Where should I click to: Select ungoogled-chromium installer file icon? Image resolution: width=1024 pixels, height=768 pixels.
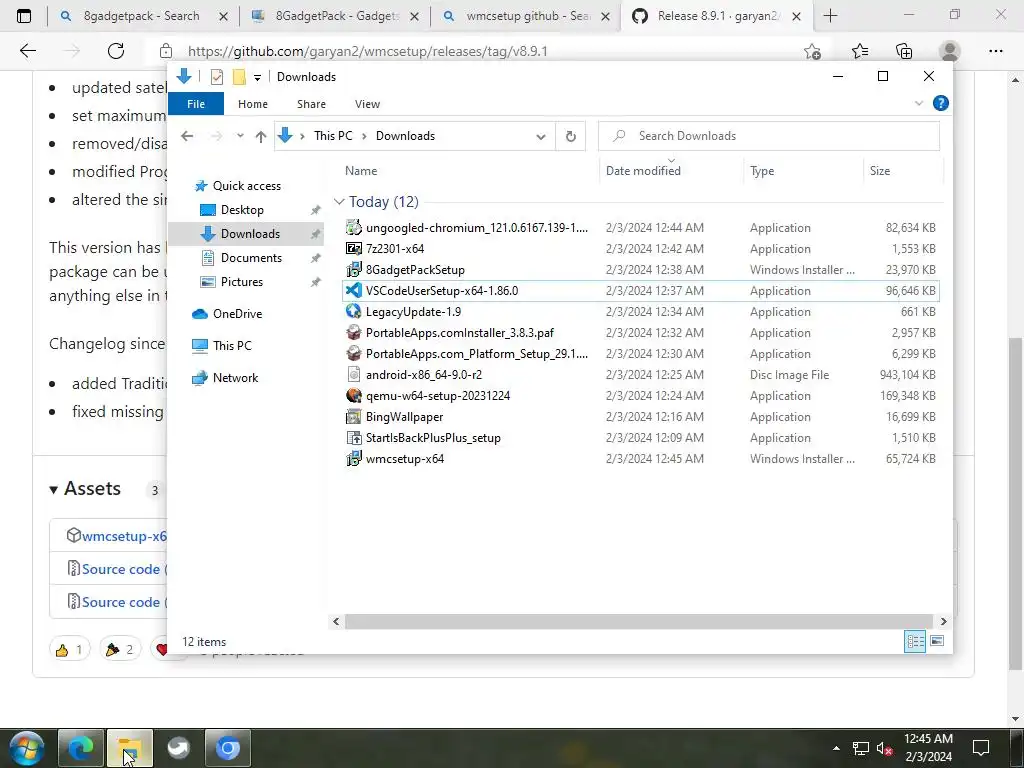coord(353,227)
